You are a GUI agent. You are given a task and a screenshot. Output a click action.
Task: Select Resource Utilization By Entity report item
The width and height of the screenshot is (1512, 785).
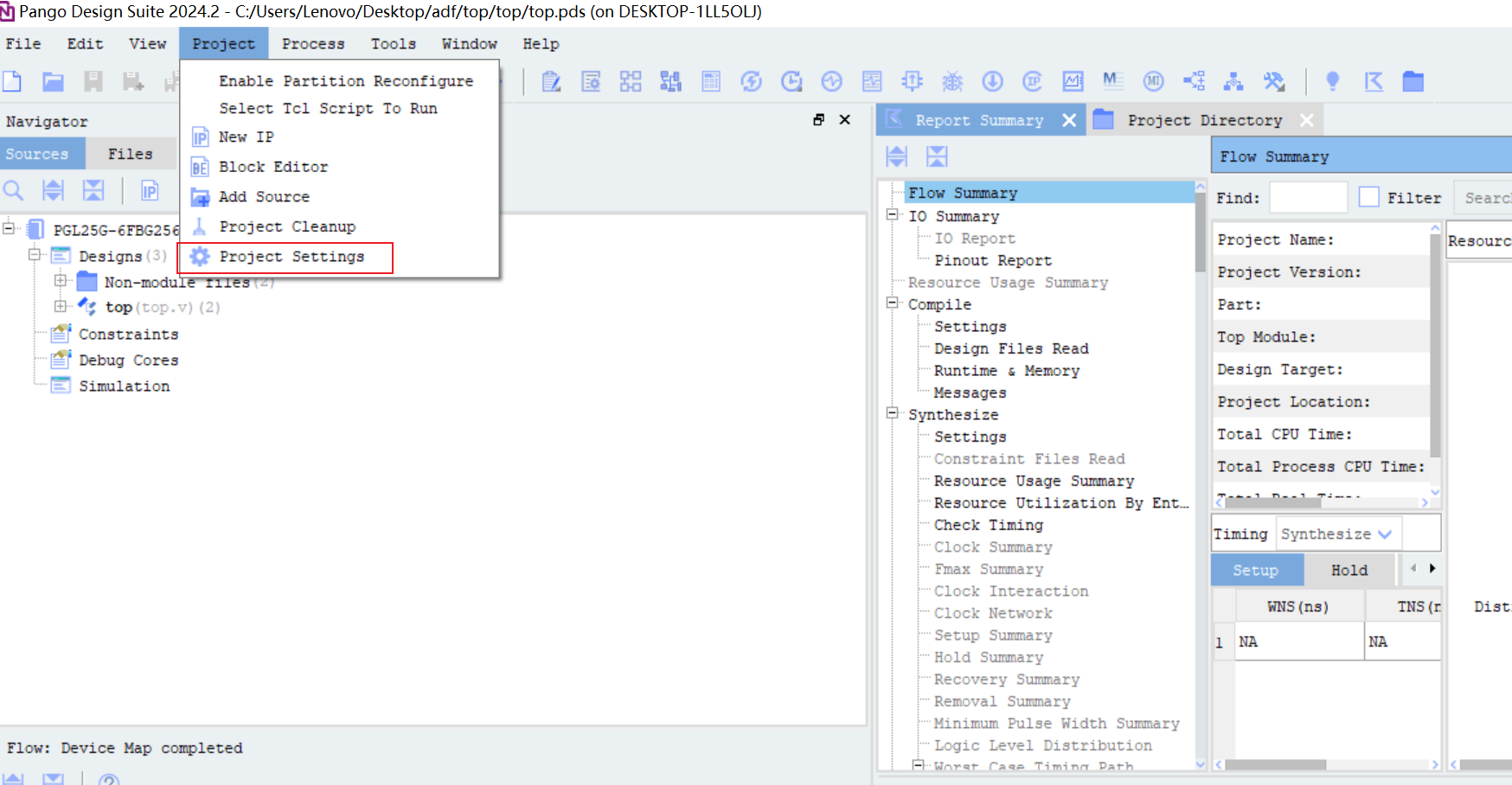click(1061, 503)
